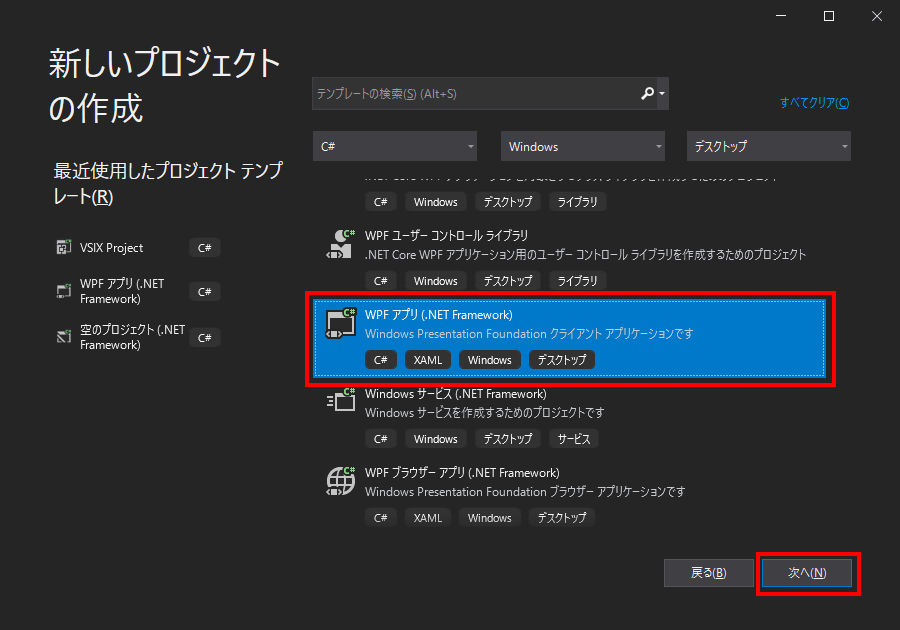The height and width of the screenshot is (630, 900).
Task: Select WPF アプリ (.NET Framework) template title
Action: [439, 314]
